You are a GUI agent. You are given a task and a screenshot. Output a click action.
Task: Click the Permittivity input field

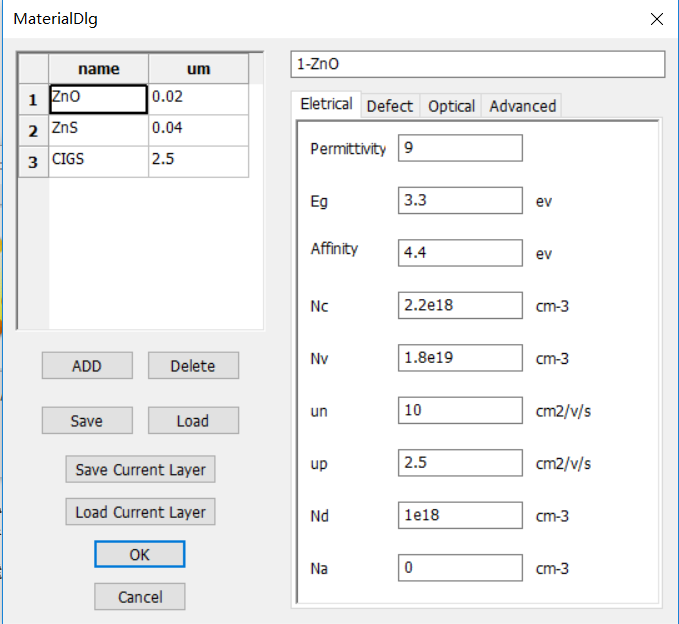click(x=460, y=148)
